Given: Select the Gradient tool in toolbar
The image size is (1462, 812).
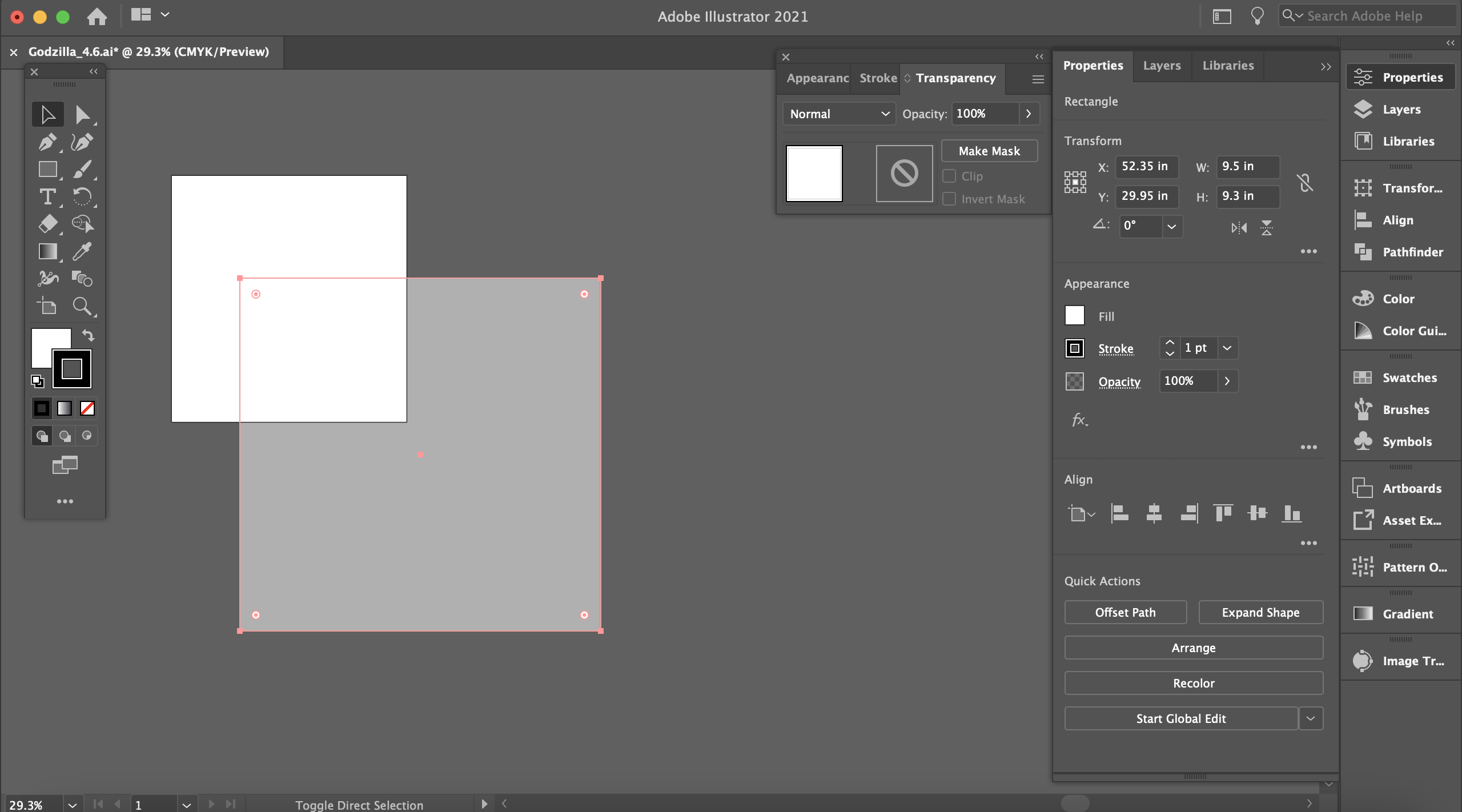Looking at the screenshot, I should 47,250.
